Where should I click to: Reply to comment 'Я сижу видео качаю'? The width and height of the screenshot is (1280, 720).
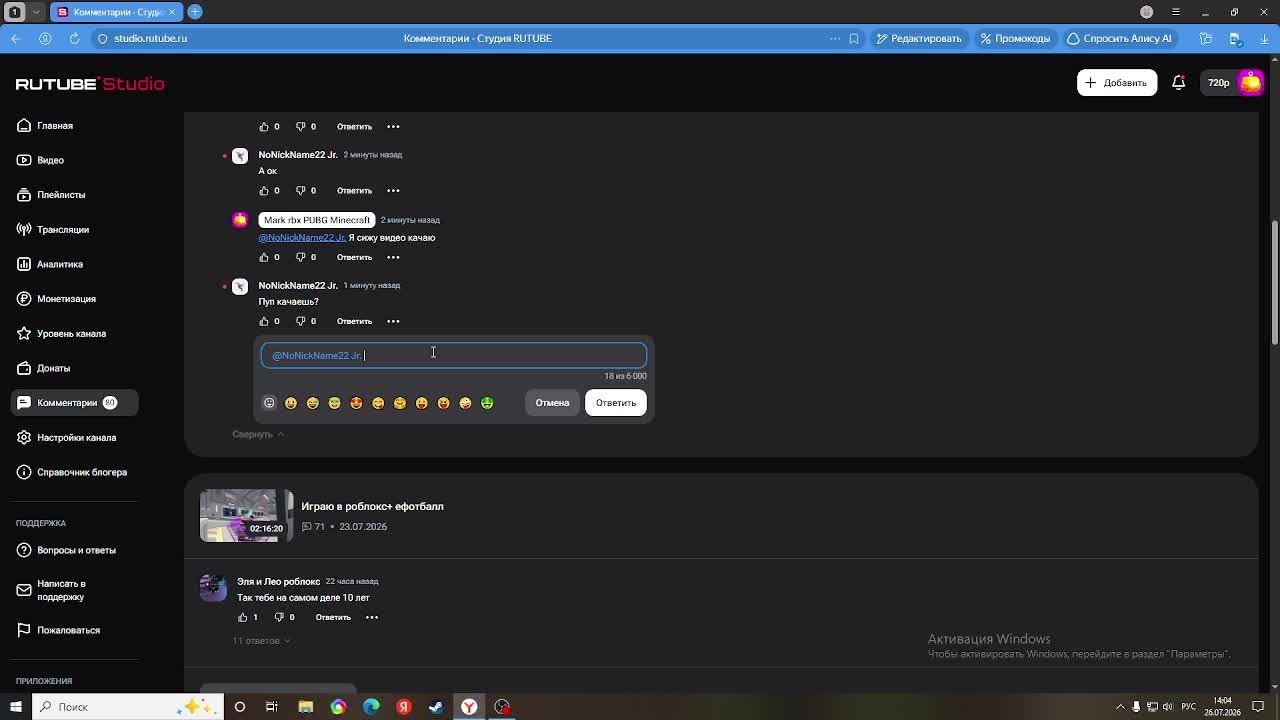coord(354,257)
